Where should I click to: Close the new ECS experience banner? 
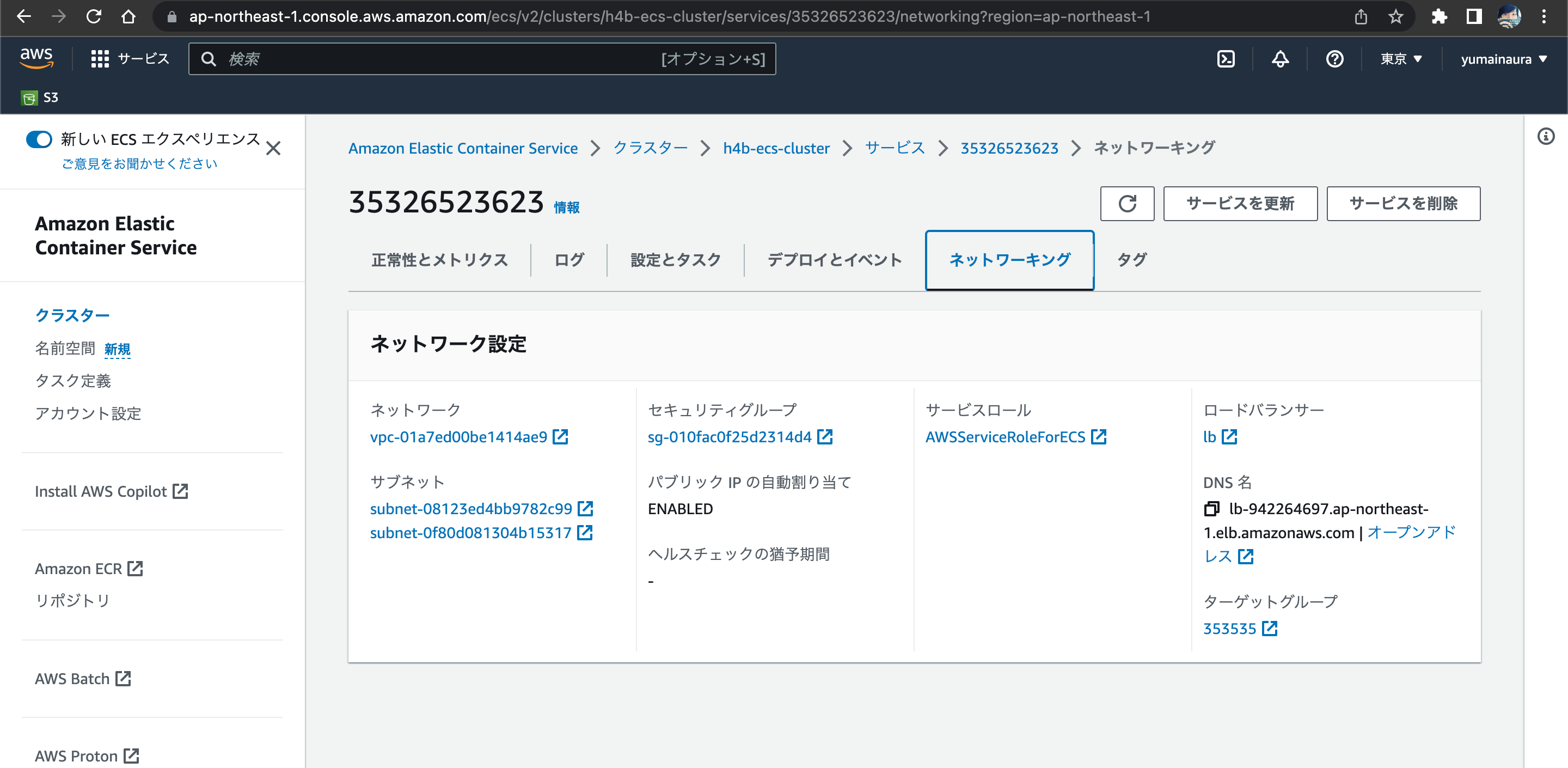point(273,149)
